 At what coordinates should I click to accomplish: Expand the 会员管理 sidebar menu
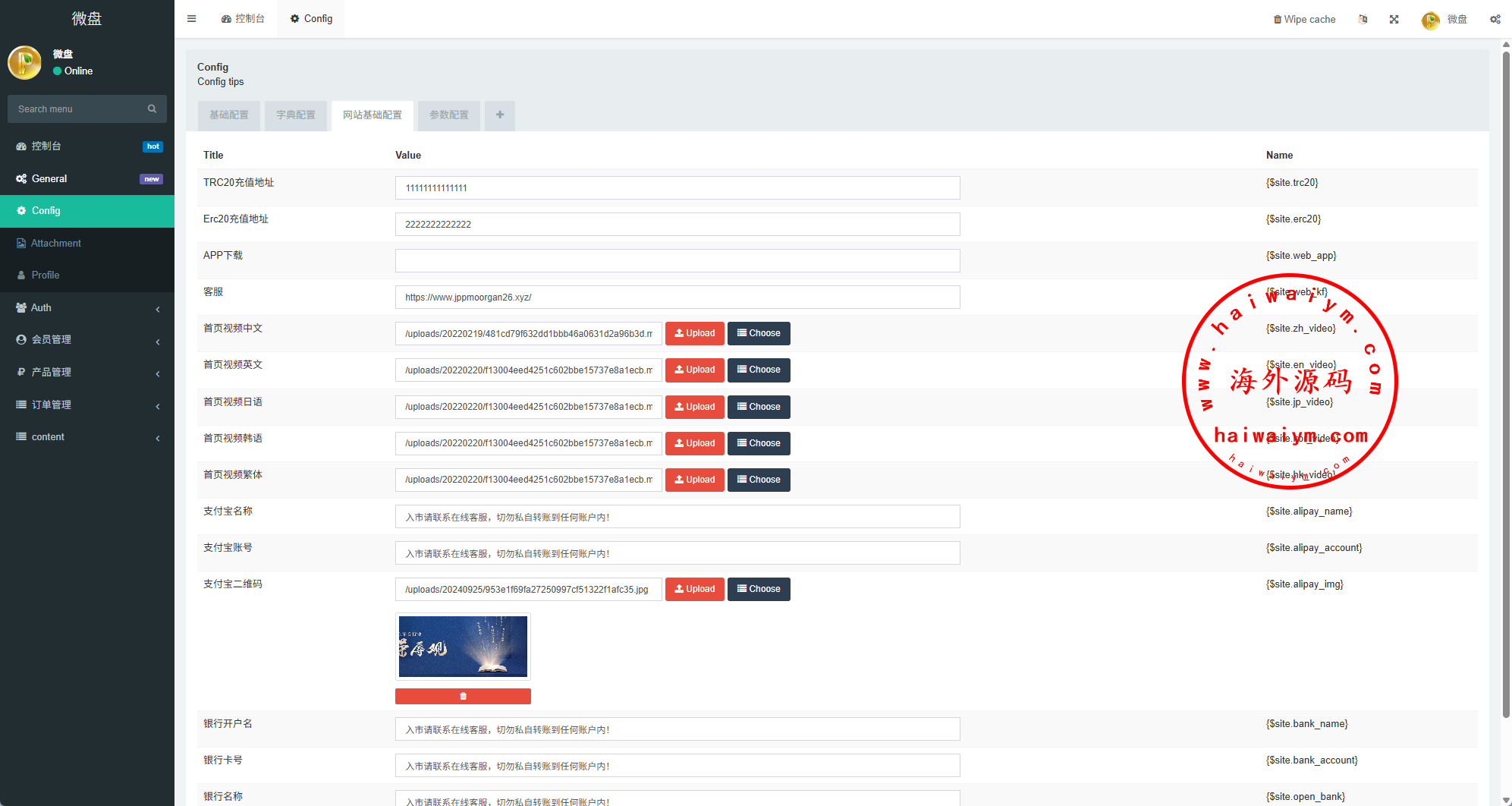pos(87,340)
